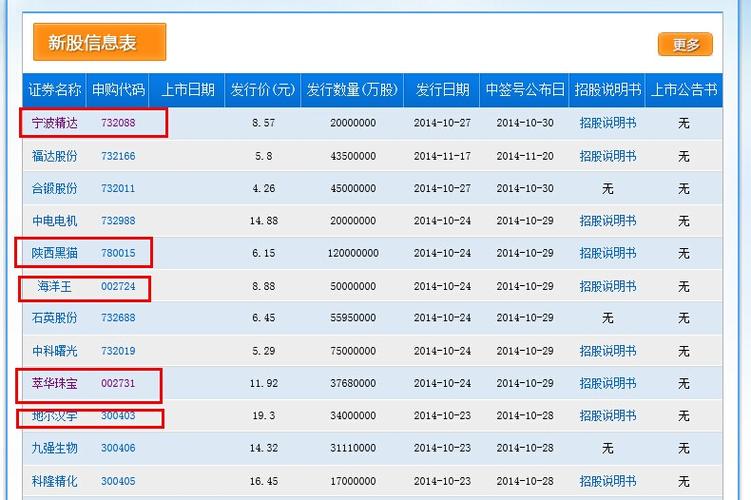Click subscription code 002731
Image resolution: width=751 pixels, height=500 pixels.
pyautogui.click(x=118, y=383)
